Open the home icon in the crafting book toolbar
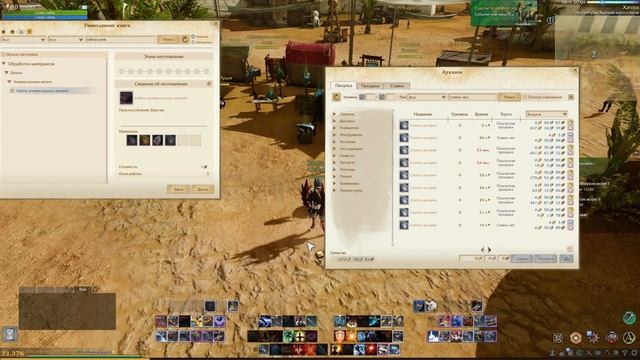640x360 pixels. [x=12, y=32]
